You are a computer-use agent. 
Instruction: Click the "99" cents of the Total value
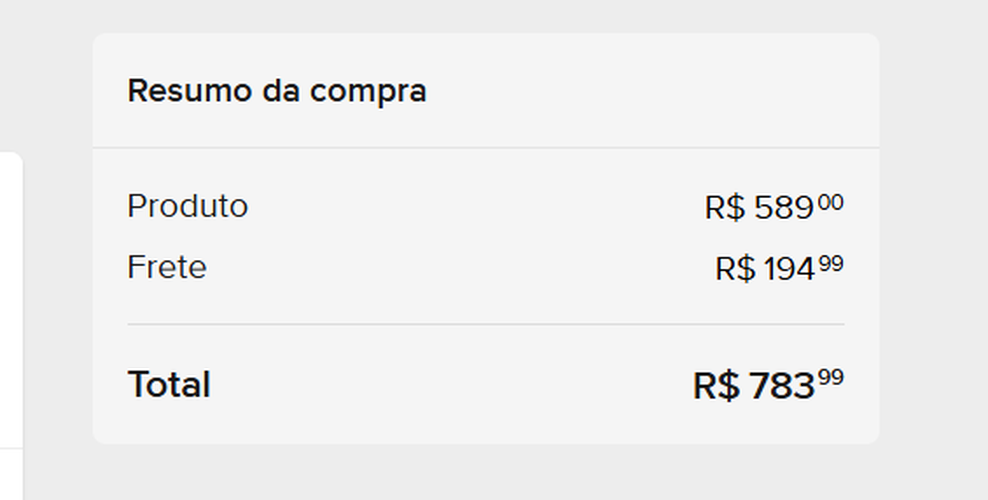pyautogui.click(x=831, y=378)
